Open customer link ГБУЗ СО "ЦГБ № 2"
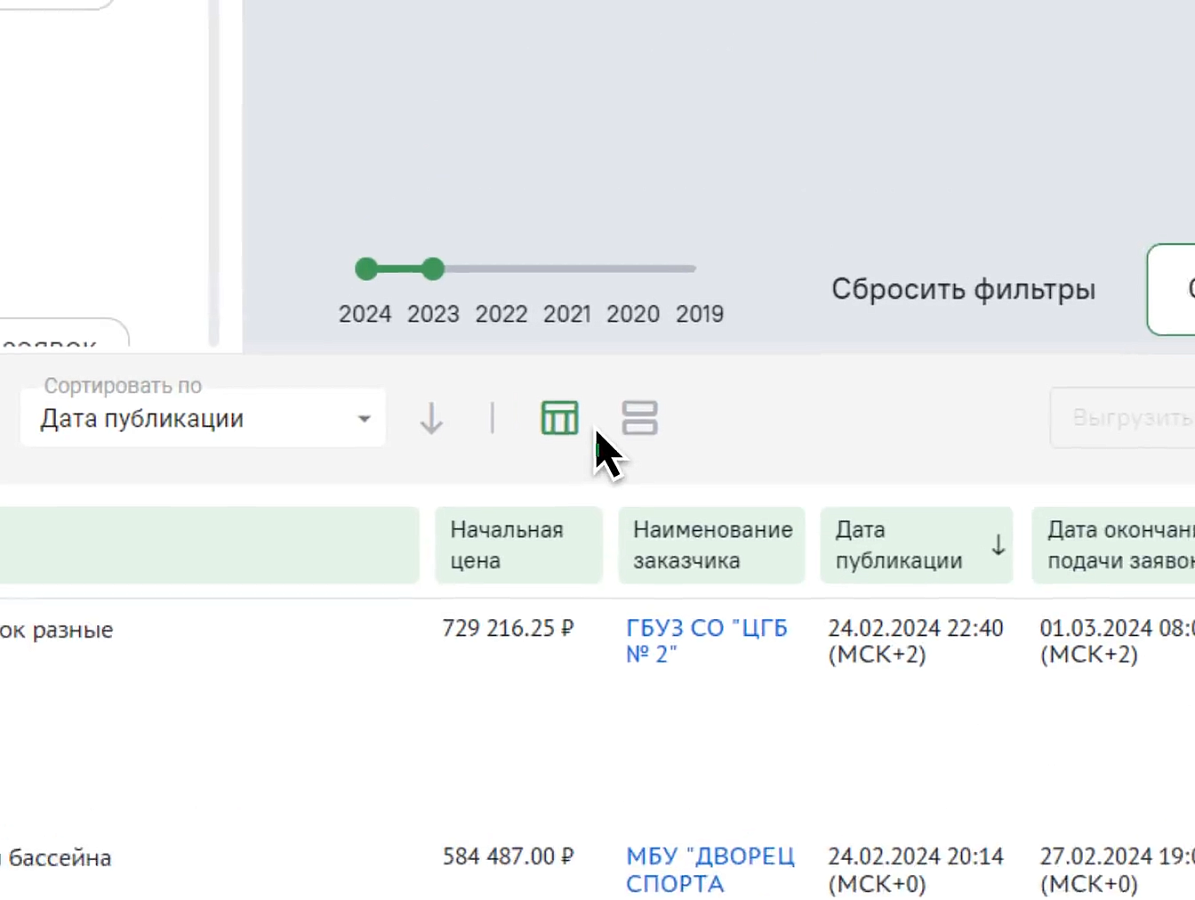This screenshot has width=1195, height=900. coord(706,641)
